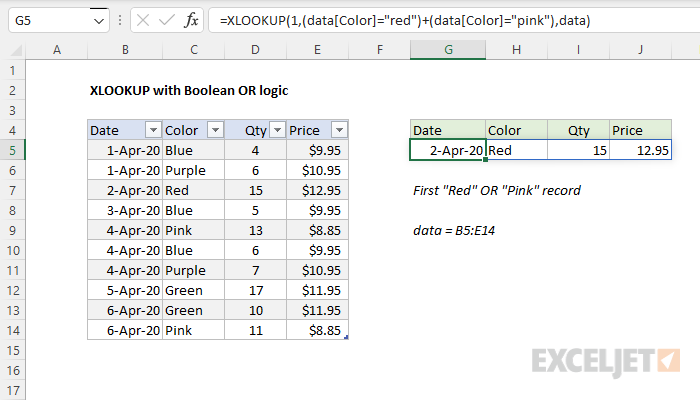Click cell E11 with price $10.95

(x=317, y=271)
